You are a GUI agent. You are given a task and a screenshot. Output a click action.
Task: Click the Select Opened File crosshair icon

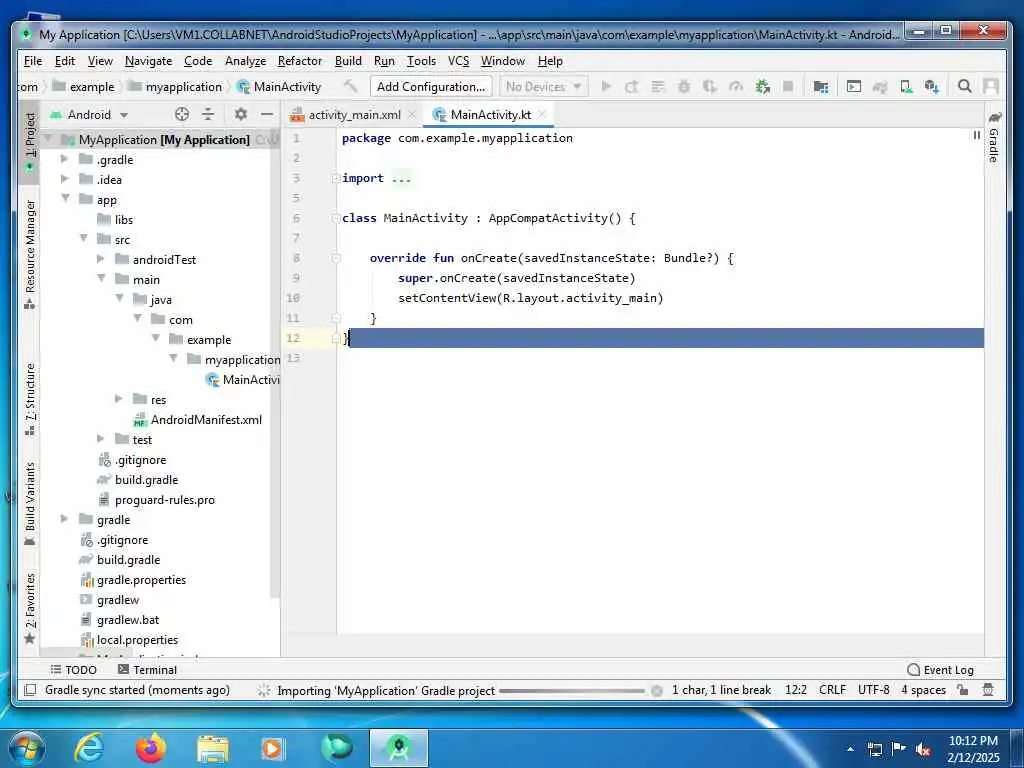[x=182, y=114]
